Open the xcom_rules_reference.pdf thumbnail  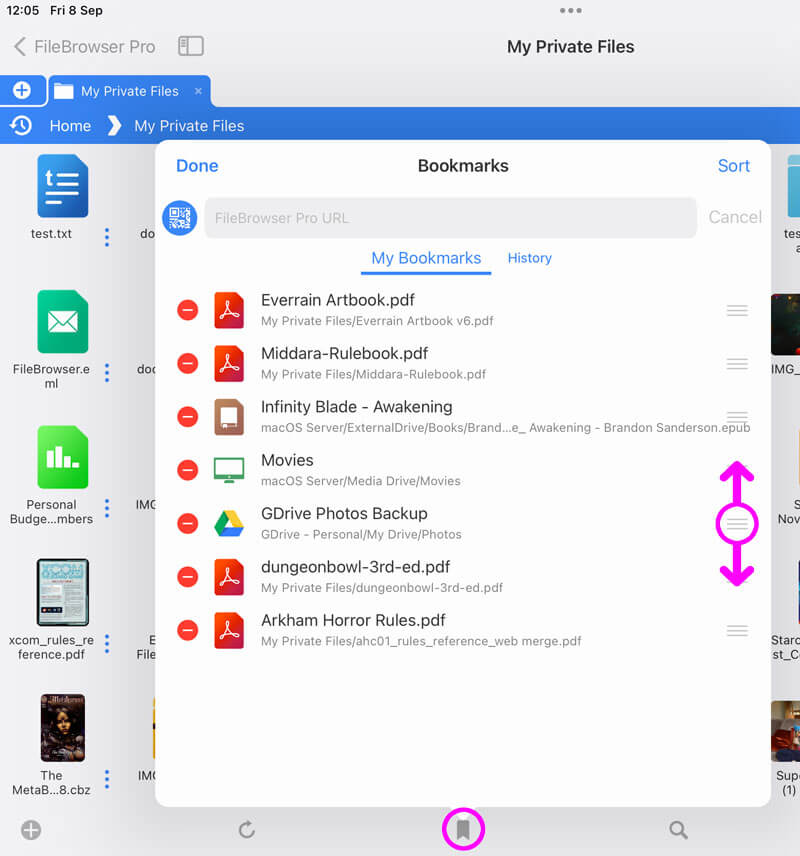point(63,592)
